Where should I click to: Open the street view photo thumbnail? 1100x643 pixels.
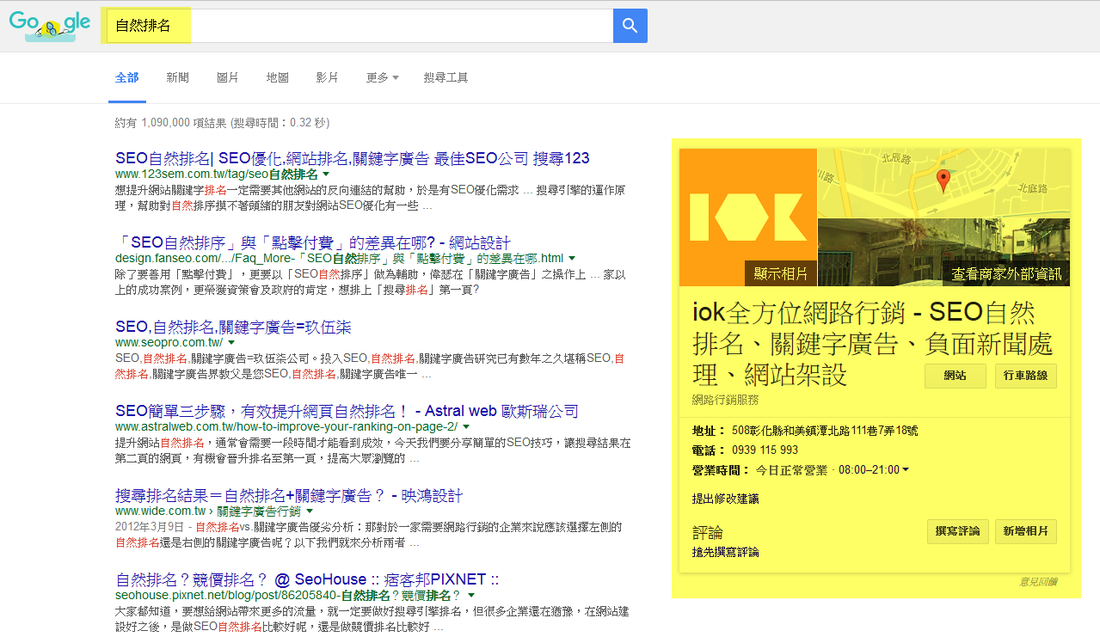coord(944,252)
